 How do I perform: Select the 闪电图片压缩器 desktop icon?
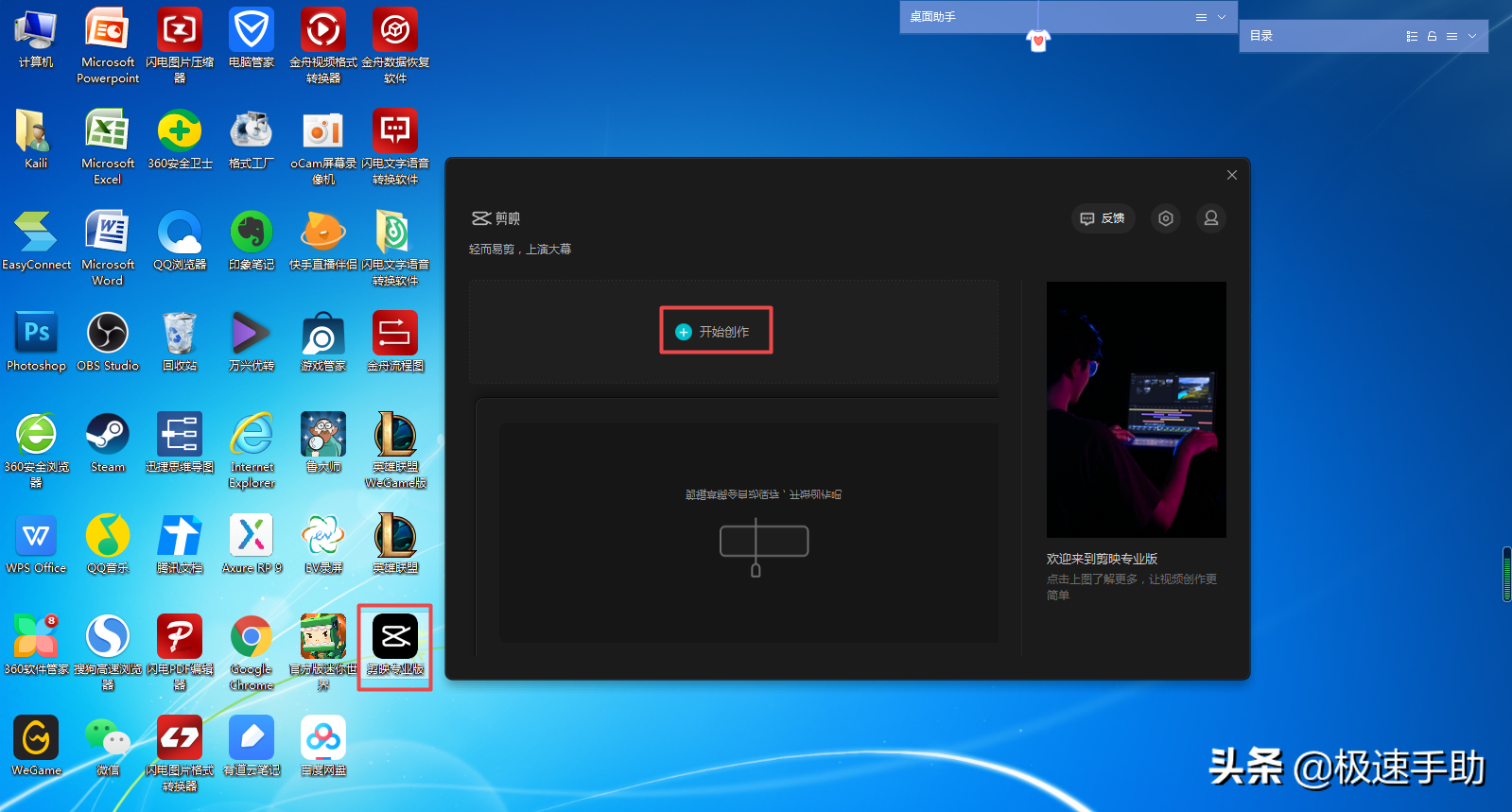click(x=180, y=45)
